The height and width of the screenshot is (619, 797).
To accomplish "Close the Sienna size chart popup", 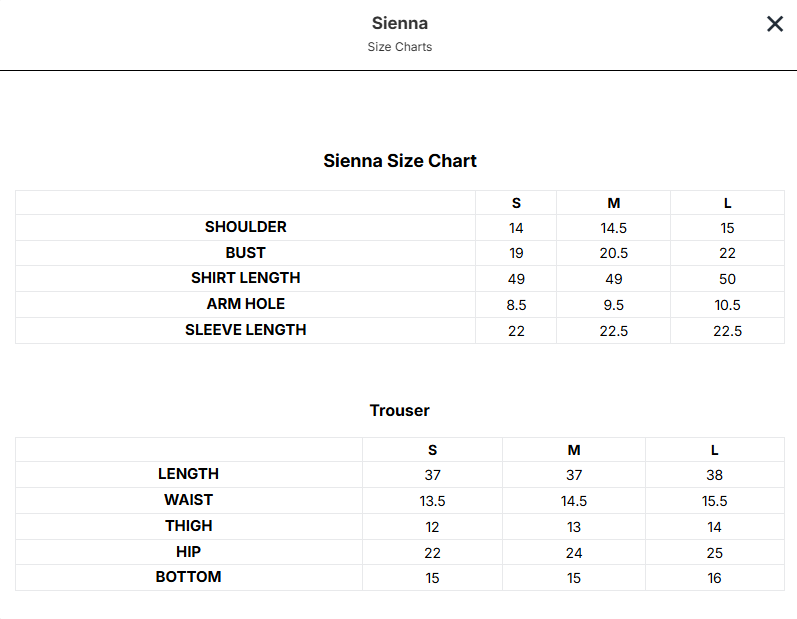I will pyautogui.click(x=775, y=23).
